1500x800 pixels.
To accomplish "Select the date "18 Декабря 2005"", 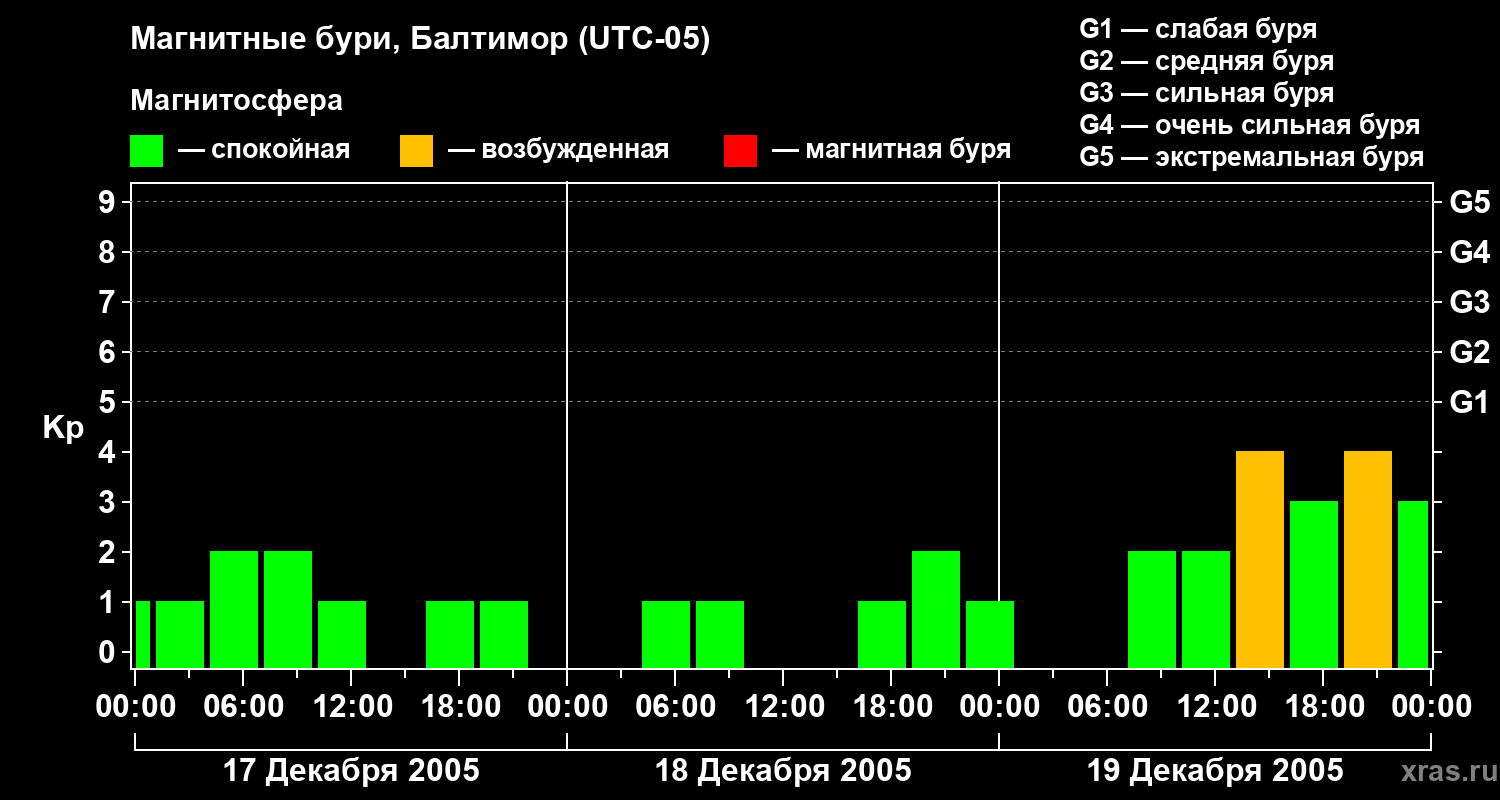I will (783, 771).
